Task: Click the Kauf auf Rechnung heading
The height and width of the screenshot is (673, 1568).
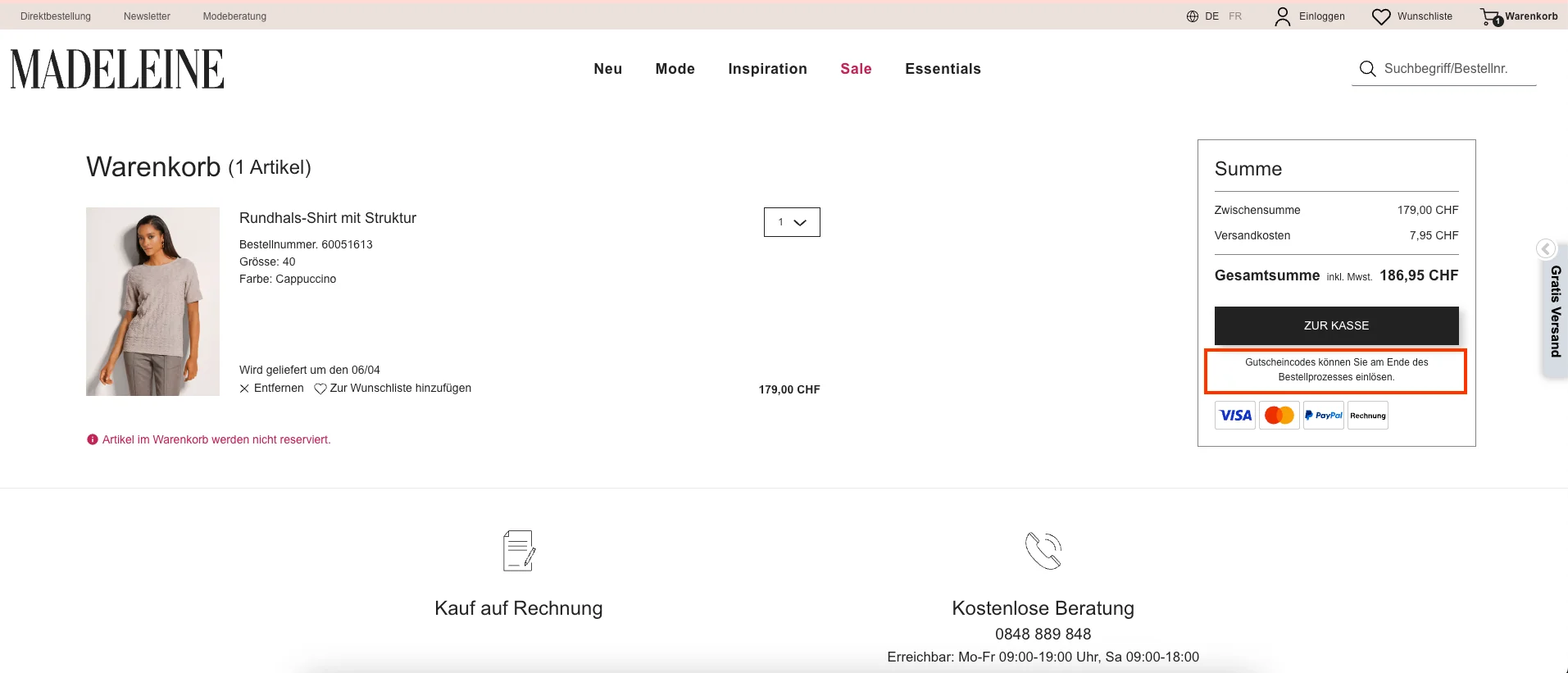Action: coord(519,608)
